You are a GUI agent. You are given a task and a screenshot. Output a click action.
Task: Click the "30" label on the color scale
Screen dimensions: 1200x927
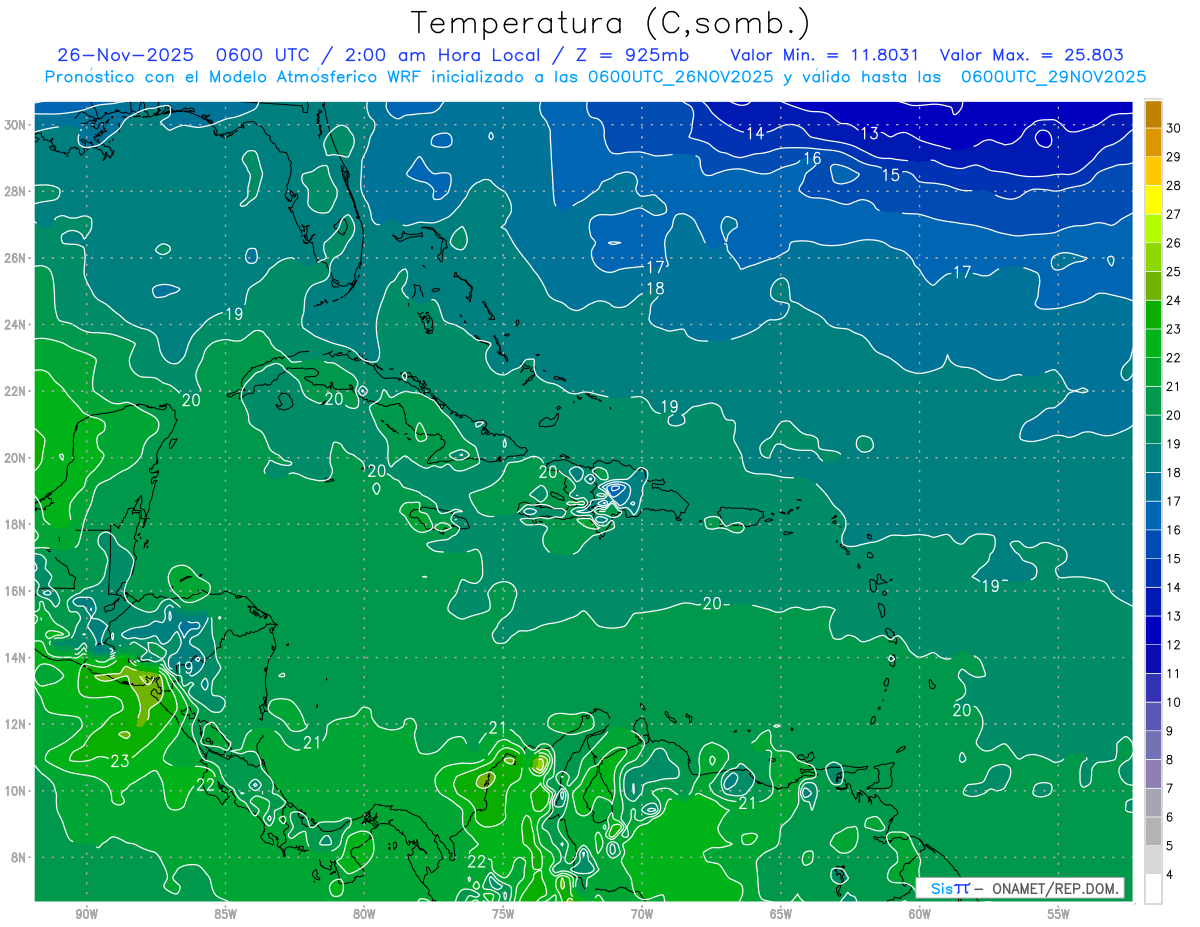[1174, 128]
